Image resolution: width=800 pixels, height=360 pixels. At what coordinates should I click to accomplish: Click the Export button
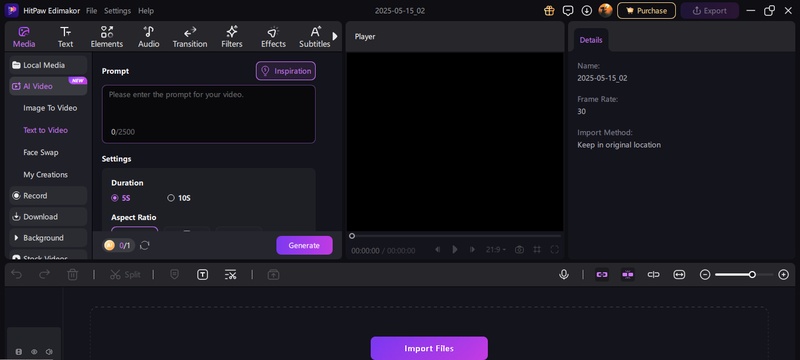click(710, 11)
